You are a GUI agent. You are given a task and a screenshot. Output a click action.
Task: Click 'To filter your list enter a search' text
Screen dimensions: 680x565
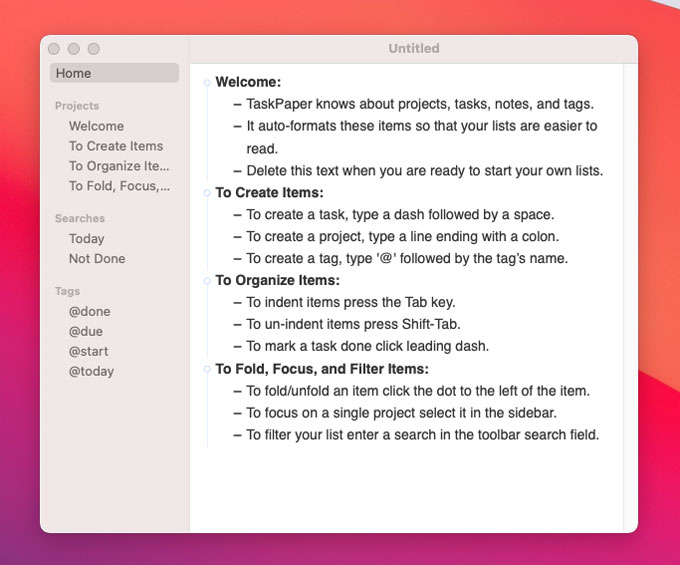point(422,434)
